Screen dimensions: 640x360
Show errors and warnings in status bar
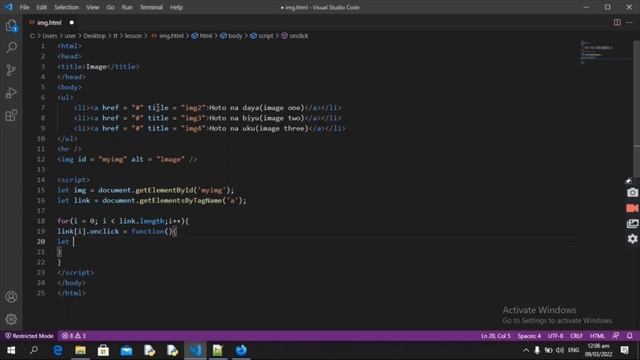(x=74, y=336)
